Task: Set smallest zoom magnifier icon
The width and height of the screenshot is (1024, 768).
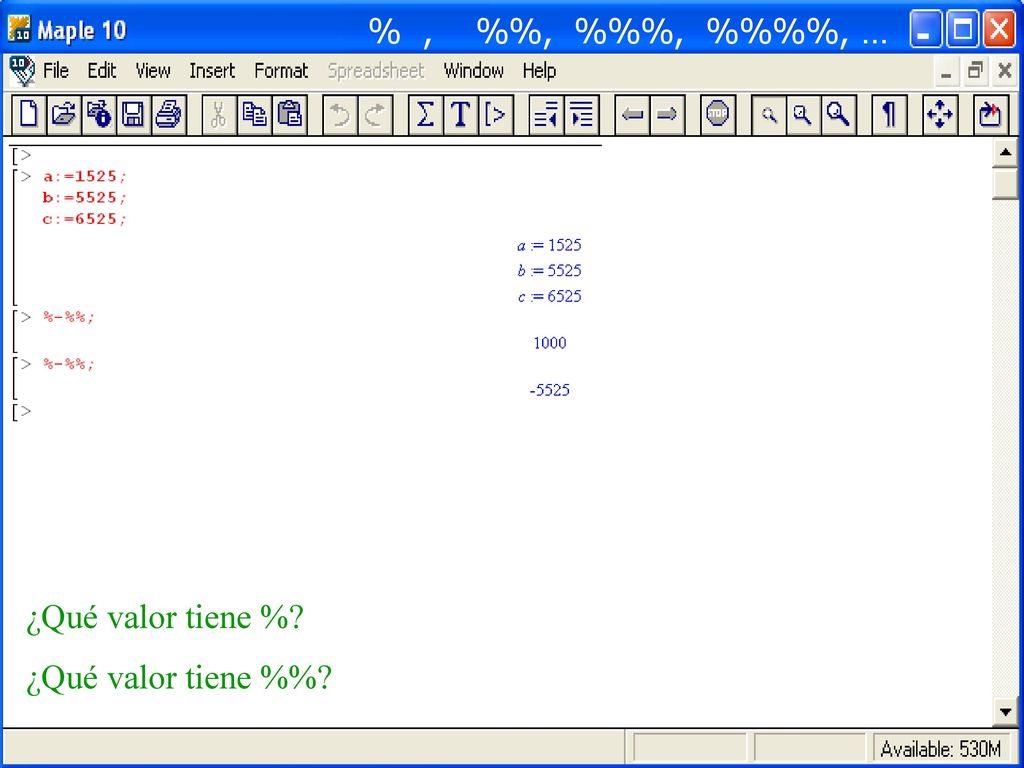Action: (768, 115)
